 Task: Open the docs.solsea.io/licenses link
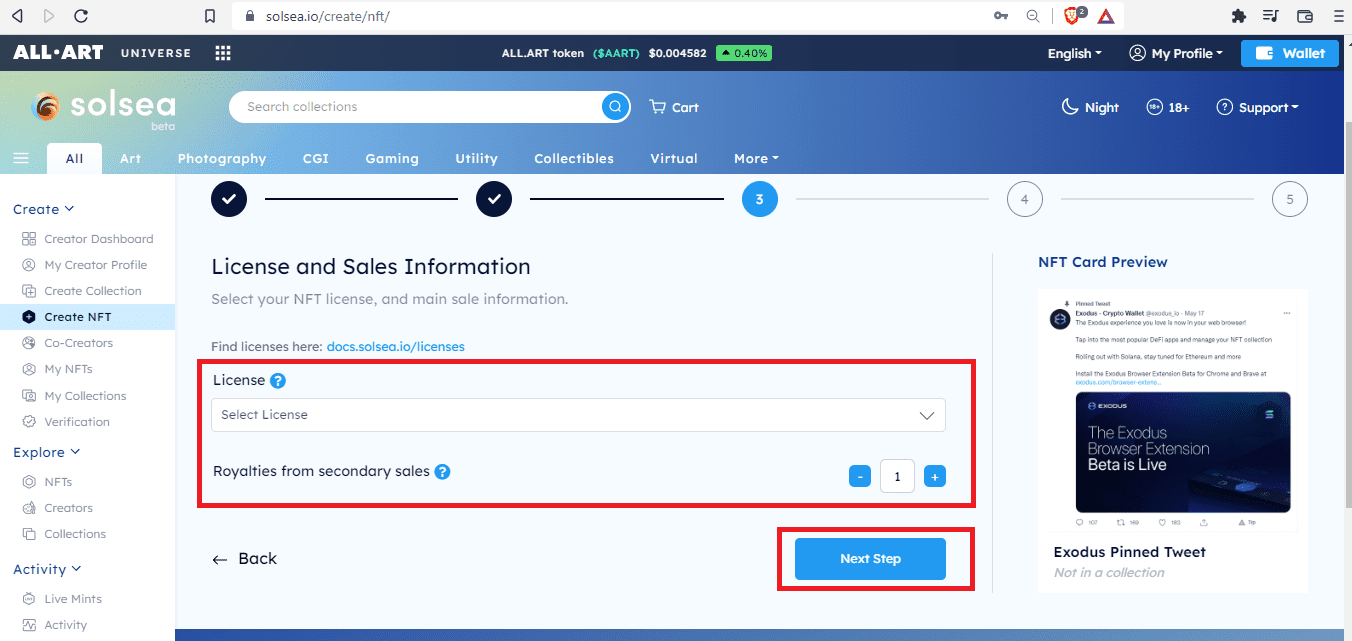coord(395,346)
